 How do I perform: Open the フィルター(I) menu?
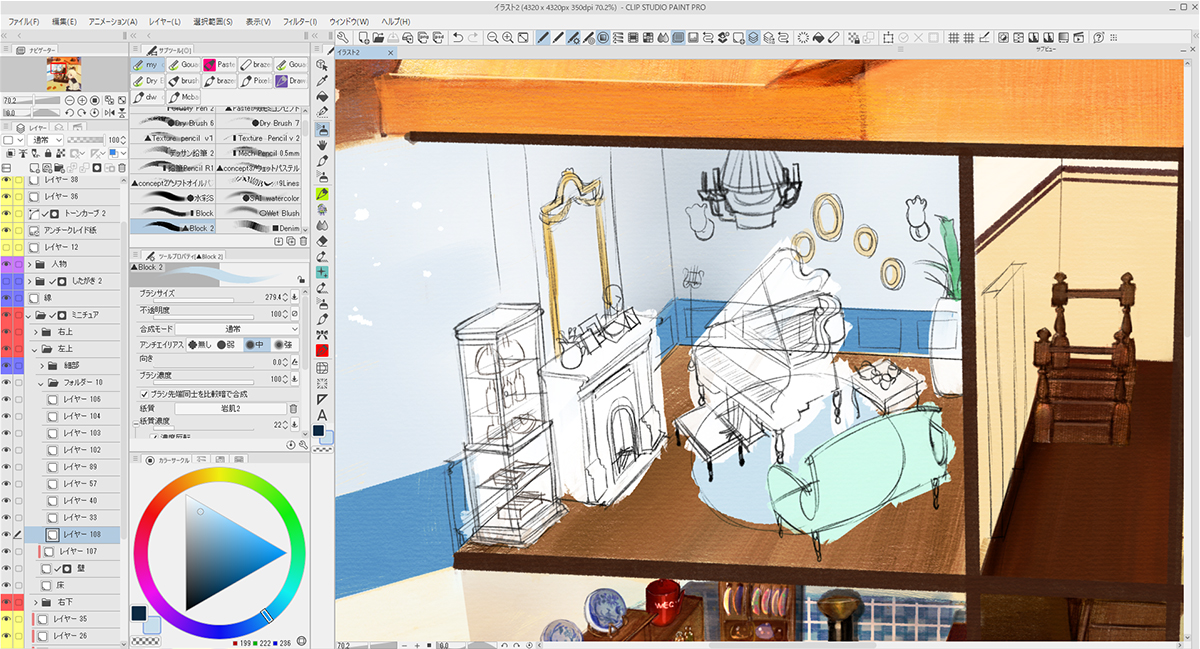click(299, 21)
